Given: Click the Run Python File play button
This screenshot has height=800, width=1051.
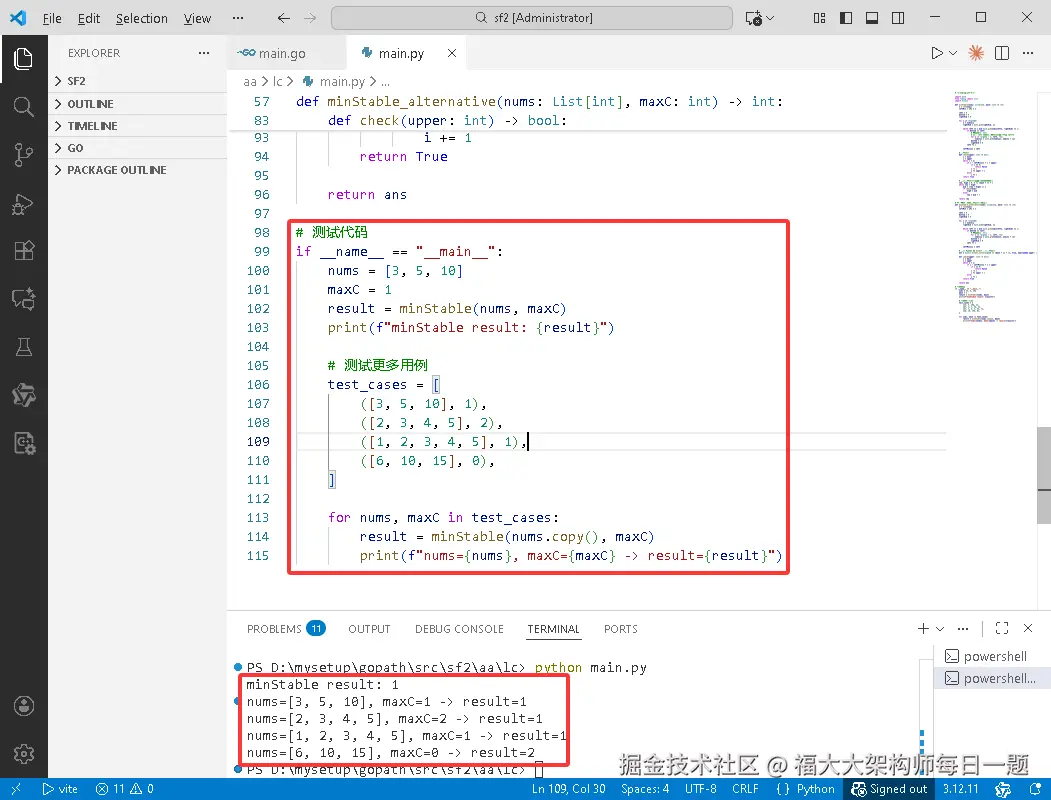Looking at the screenshot, I should (x=936, y=53).
